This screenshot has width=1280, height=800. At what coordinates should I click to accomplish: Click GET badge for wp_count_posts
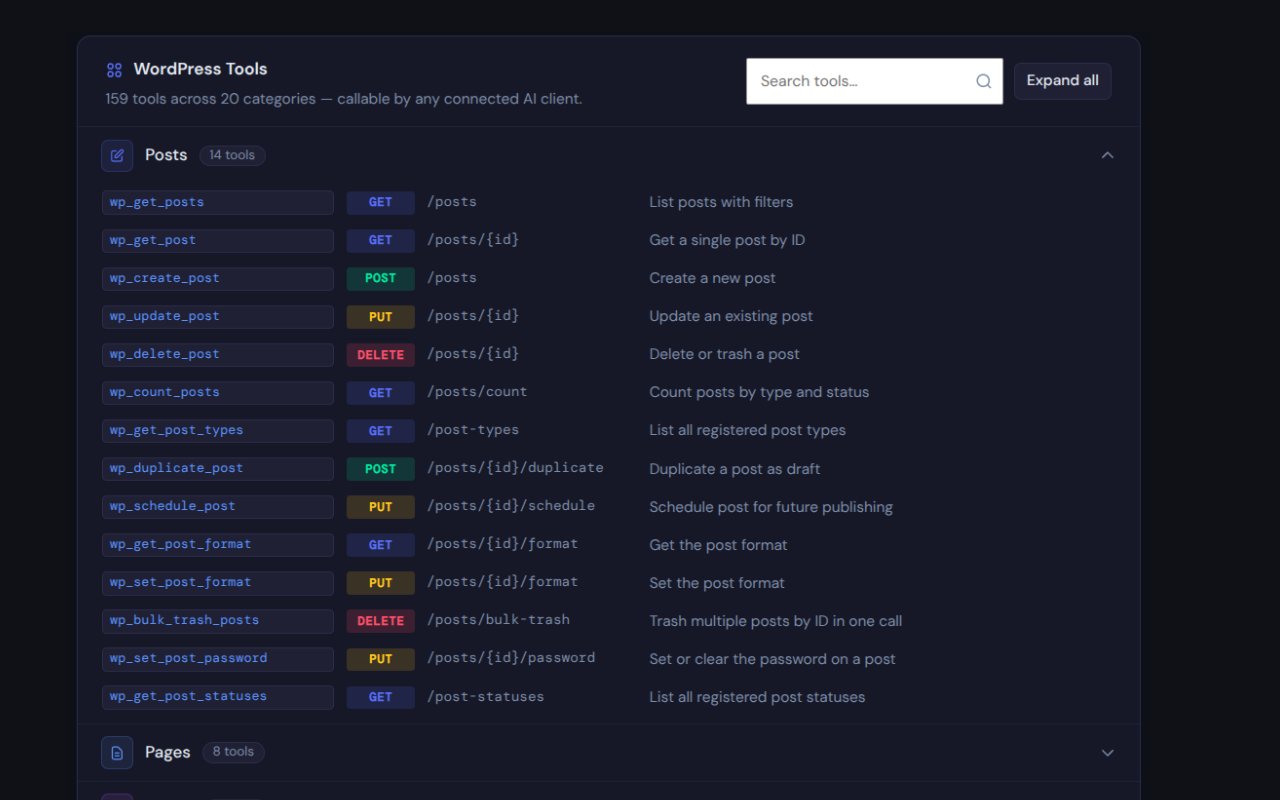click(380, 392)
